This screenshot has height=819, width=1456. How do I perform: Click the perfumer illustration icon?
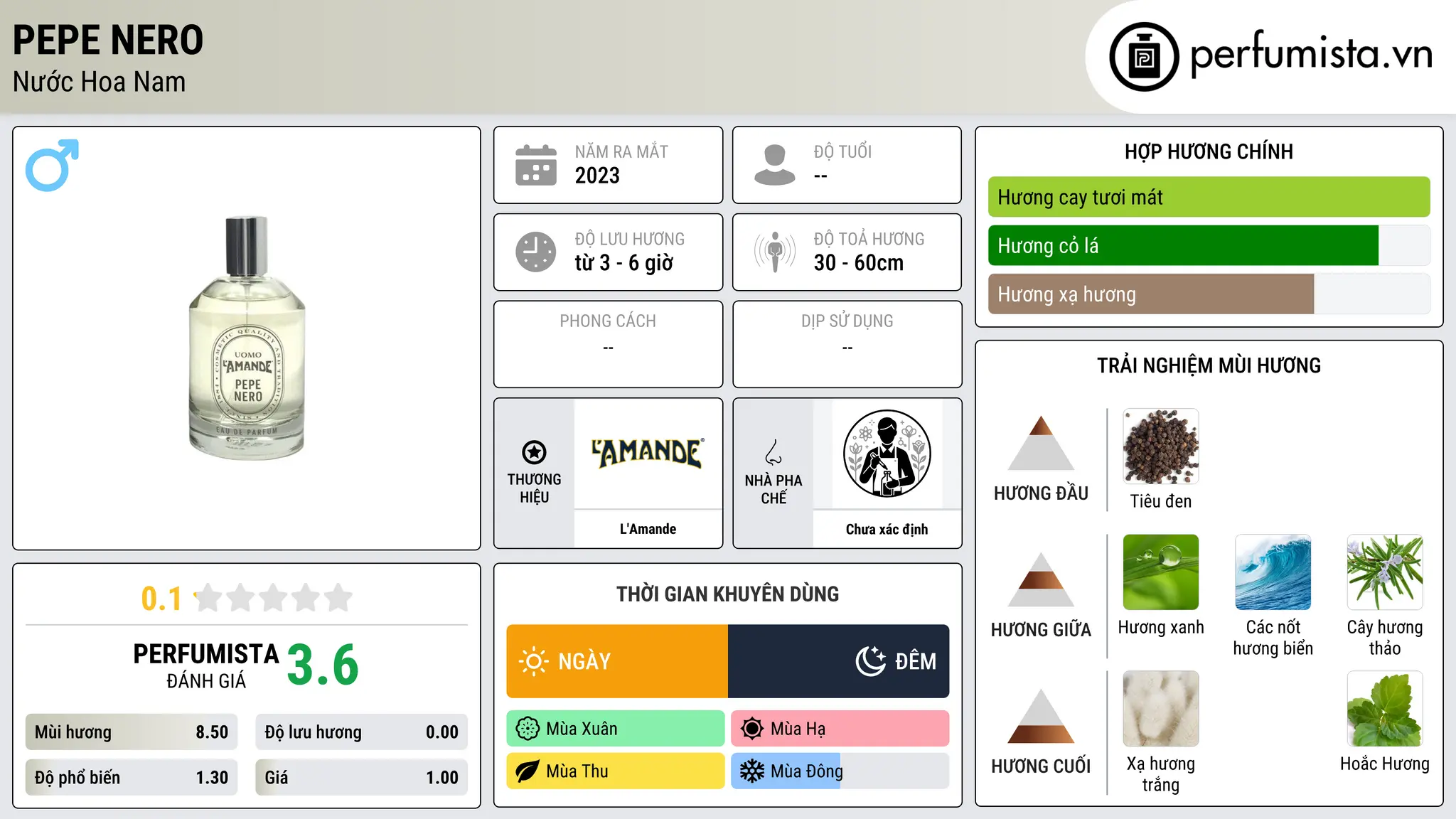coord(887,454)
